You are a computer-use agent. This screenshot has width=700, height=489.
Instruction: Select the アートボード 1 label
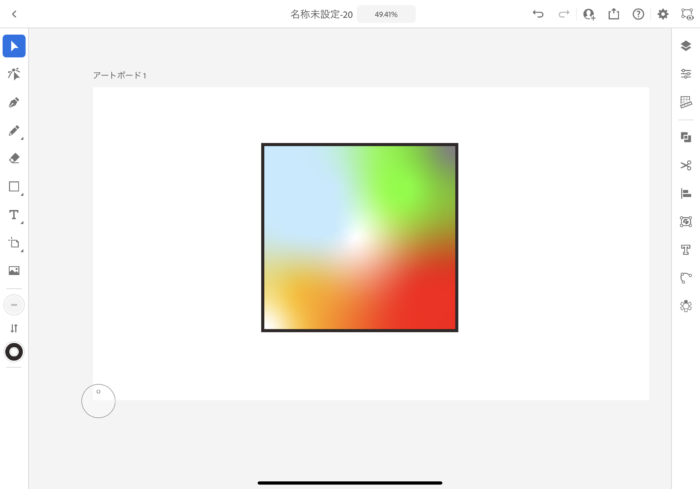click(120, 75)
